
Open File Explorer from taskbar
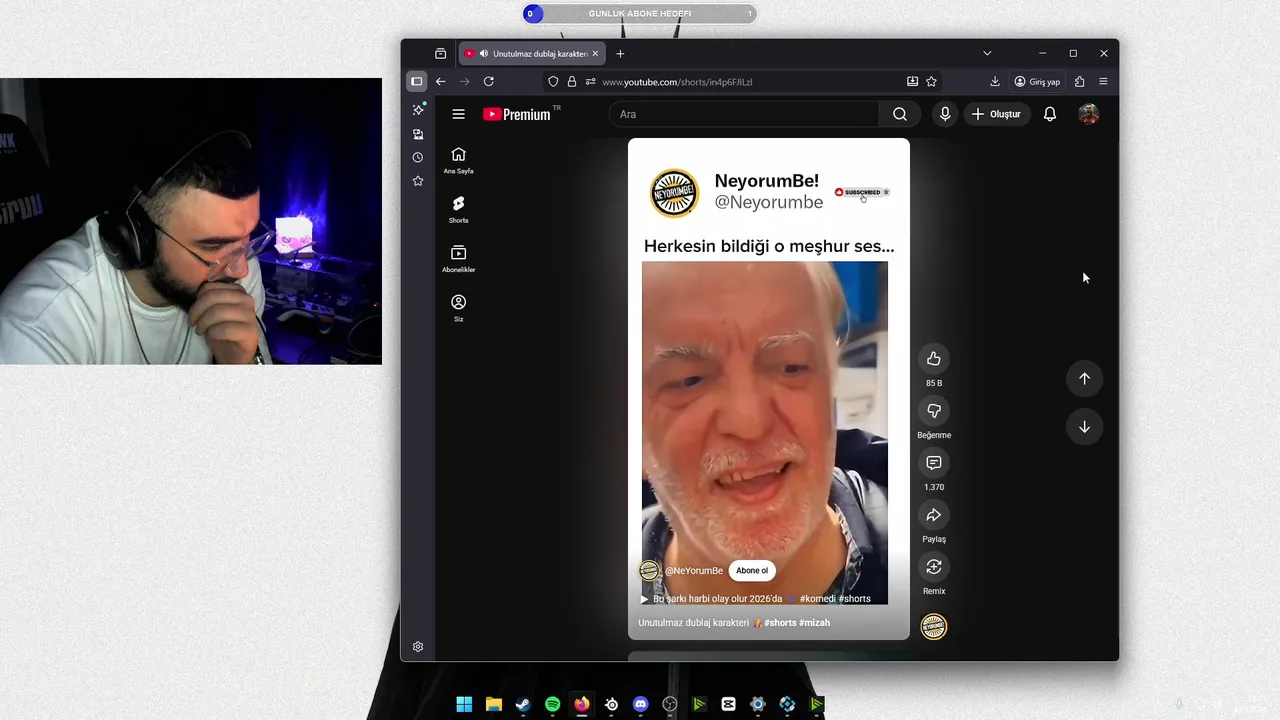[493, 704]
